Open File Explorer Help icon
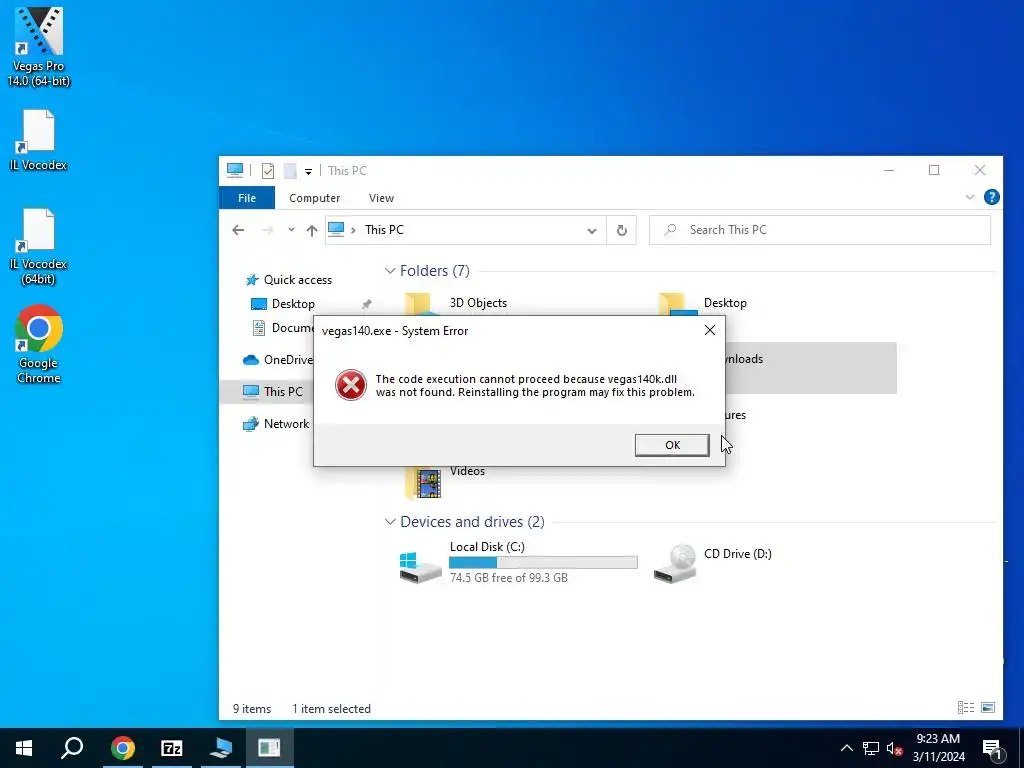The image size is (1024, 768). (991, 197)
